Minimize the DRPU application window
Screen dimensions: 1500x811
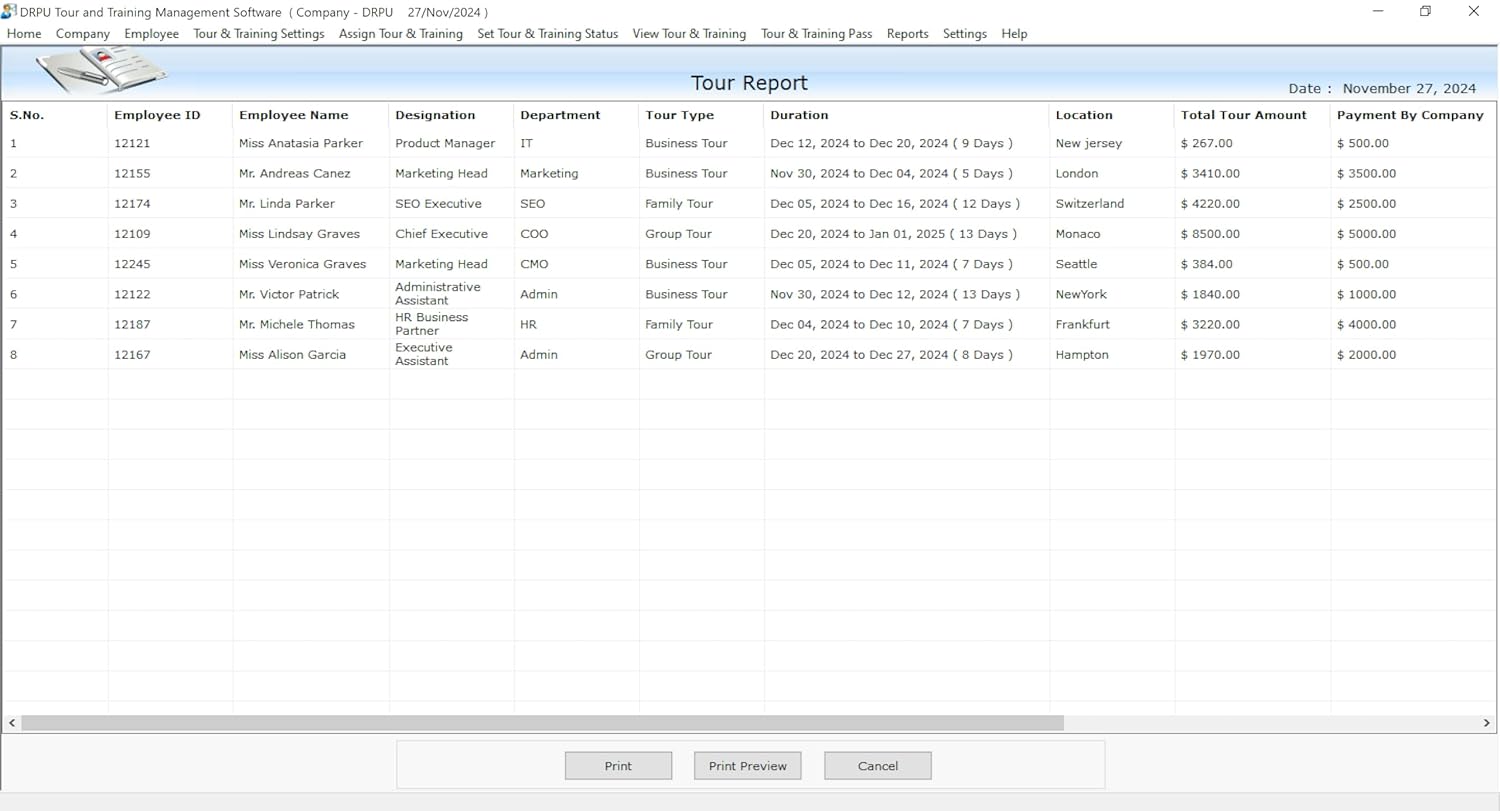[1378, 12]
